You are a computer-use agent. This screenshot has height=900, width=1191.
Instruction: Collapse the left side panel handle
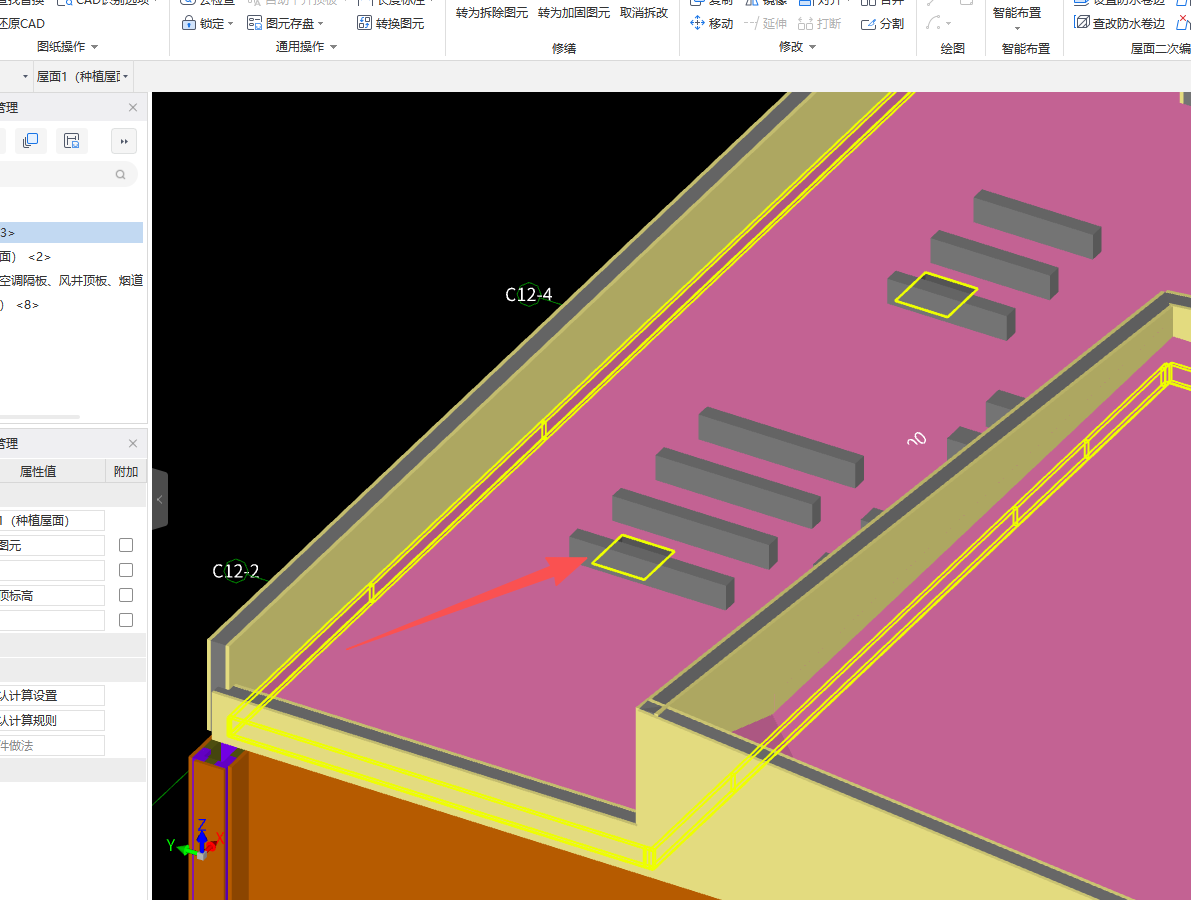tap(160, 499)
